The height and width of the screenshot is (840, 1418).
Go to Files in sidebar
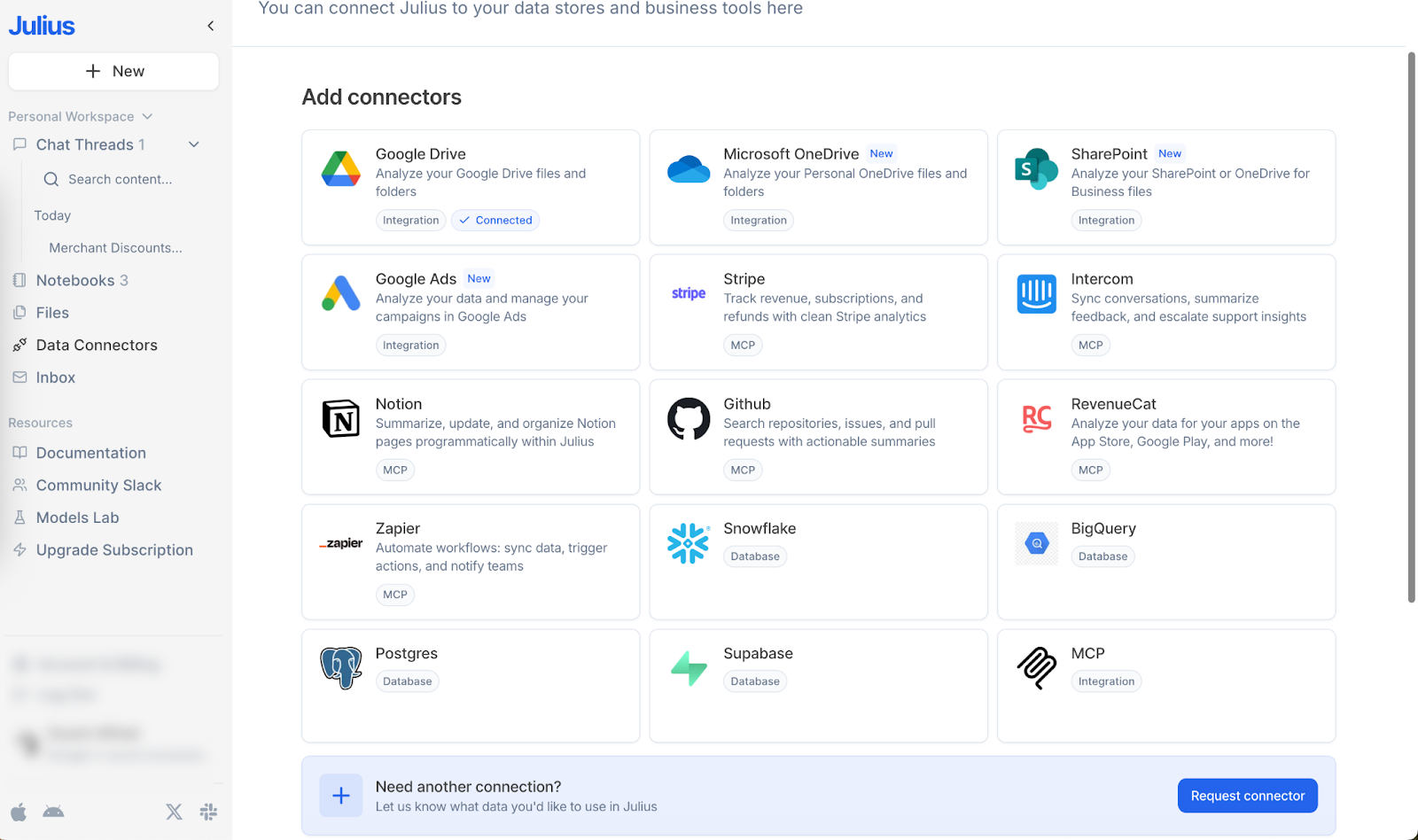(52, 313)
